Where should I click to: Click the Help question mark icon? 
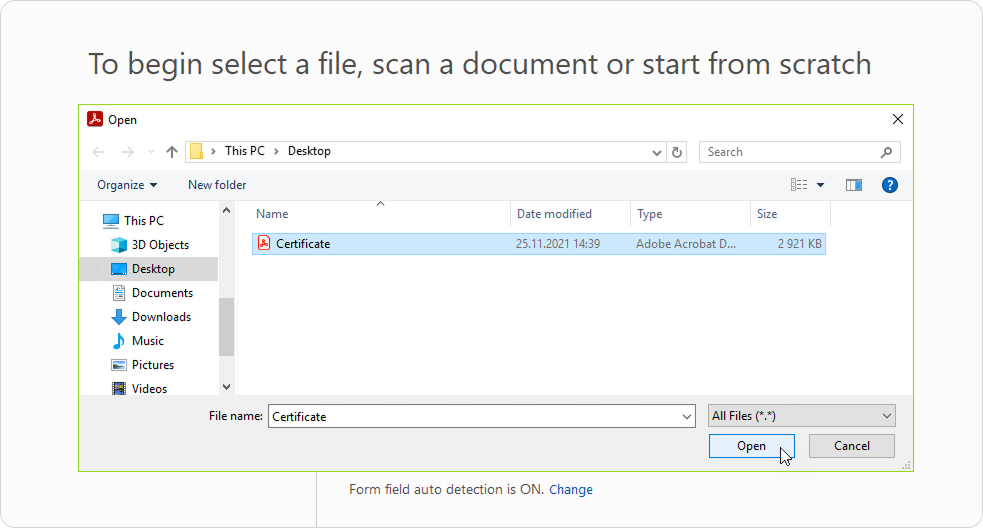[889, 185]
